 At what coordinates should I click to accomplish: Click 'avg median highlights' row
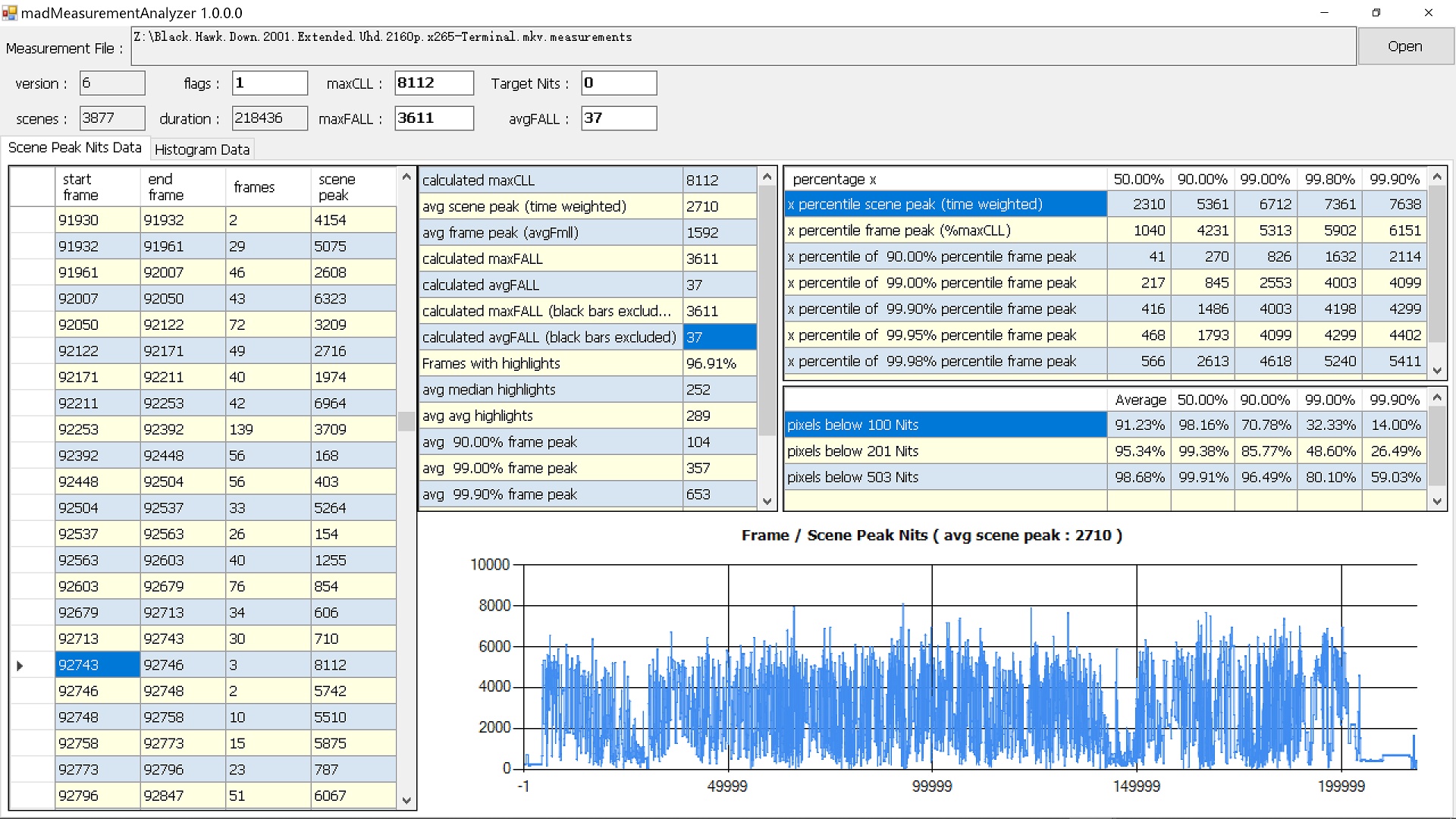(x=588, y=390)
